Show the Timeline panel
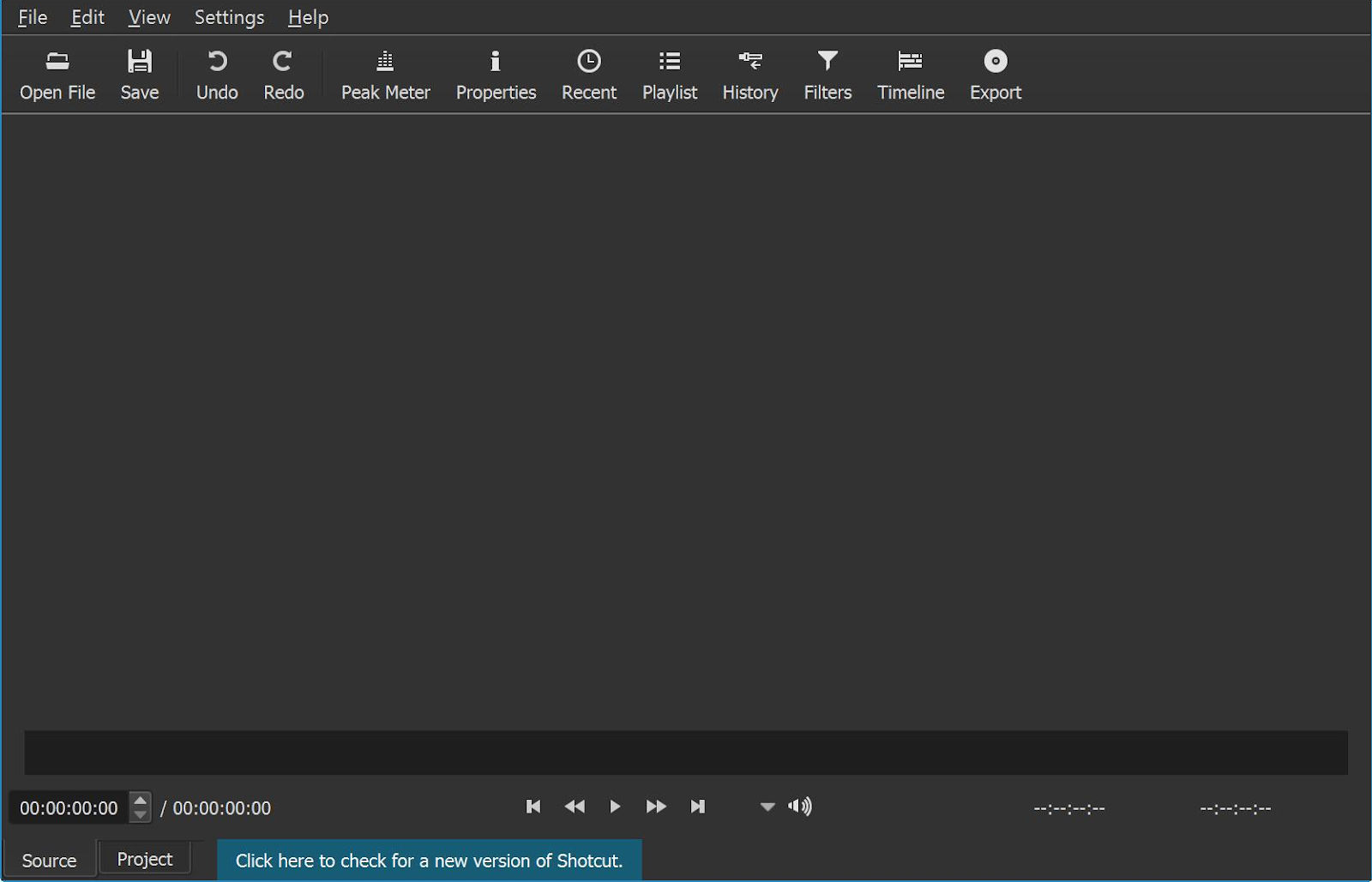The image size is (1372, 882). pos(911,75)
